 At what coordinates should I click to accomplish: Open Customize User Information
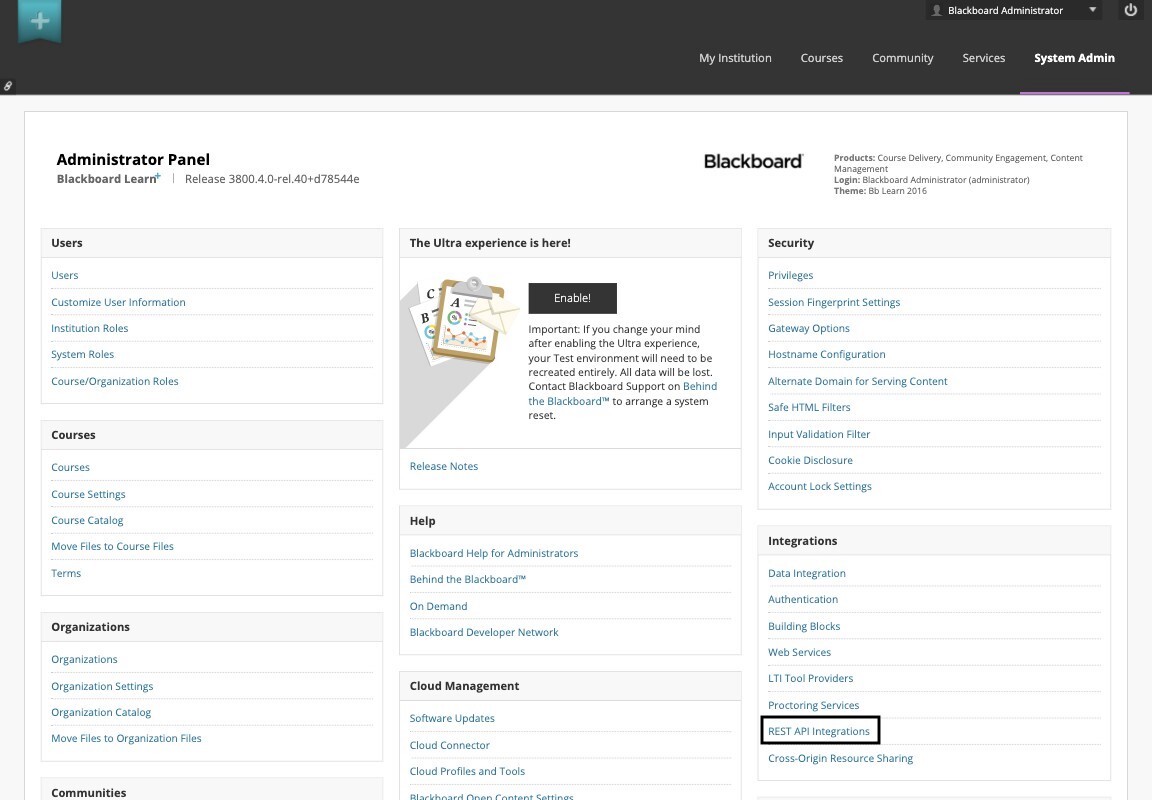coord(118,302)
